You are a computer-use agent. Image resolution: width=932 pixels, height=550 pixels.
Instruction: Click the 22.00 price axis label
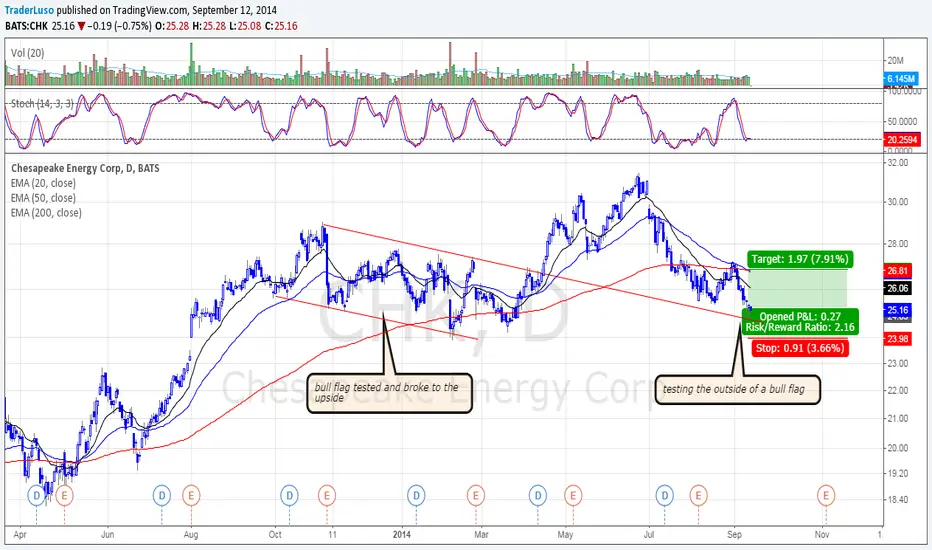[898, 391]
